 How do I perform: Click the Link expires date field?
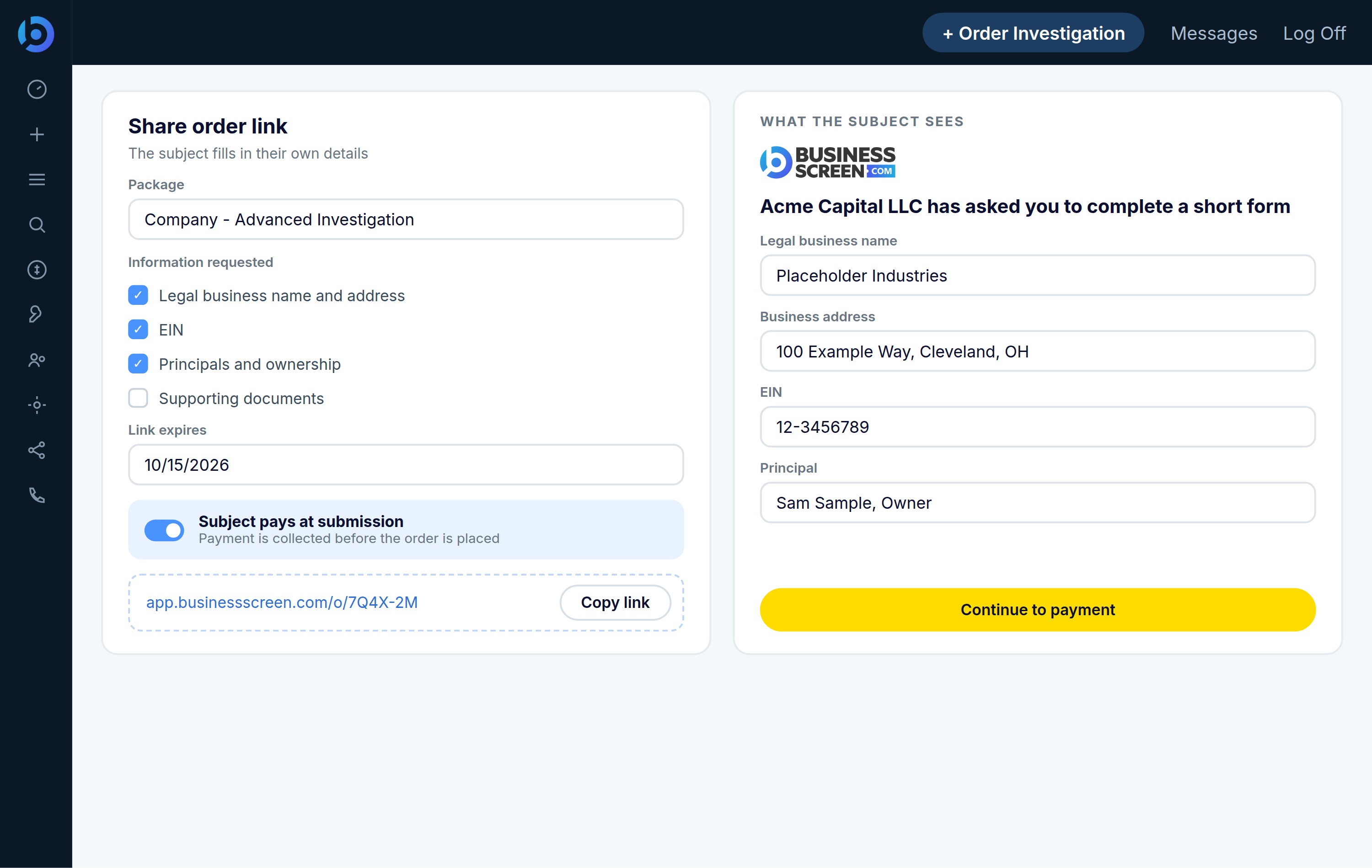pyautogui.click(x=406, y=465)
